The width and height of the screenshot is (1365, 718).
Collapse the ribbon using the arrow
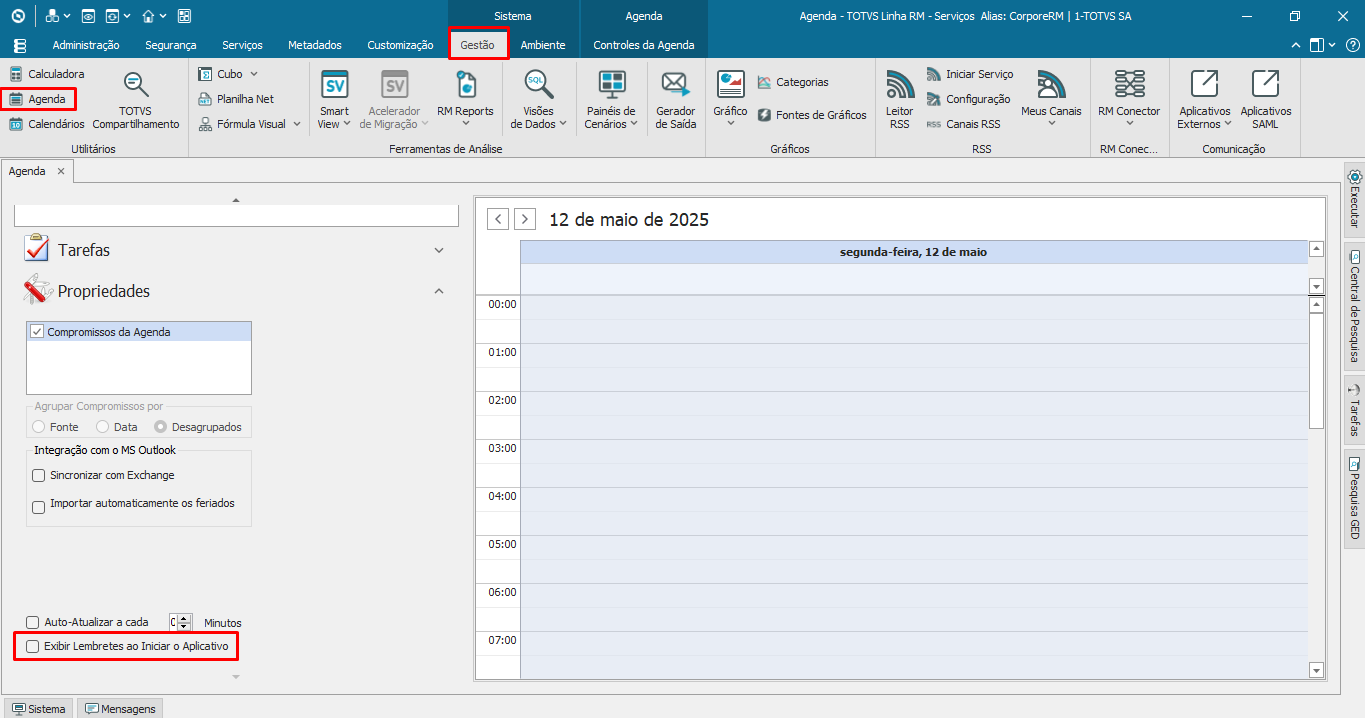[x=1297, y=45]
